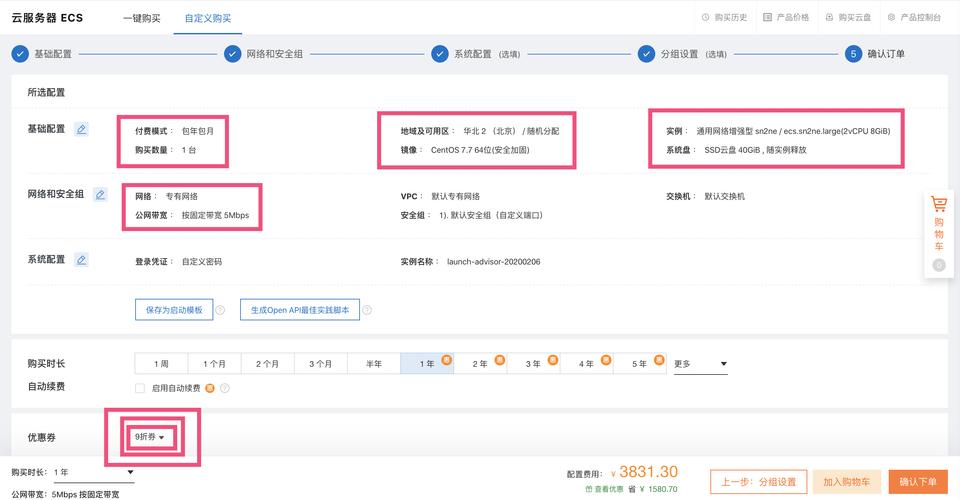Click the disk icon of 购买云盘

pyautogui.click(x=829, y=17)
